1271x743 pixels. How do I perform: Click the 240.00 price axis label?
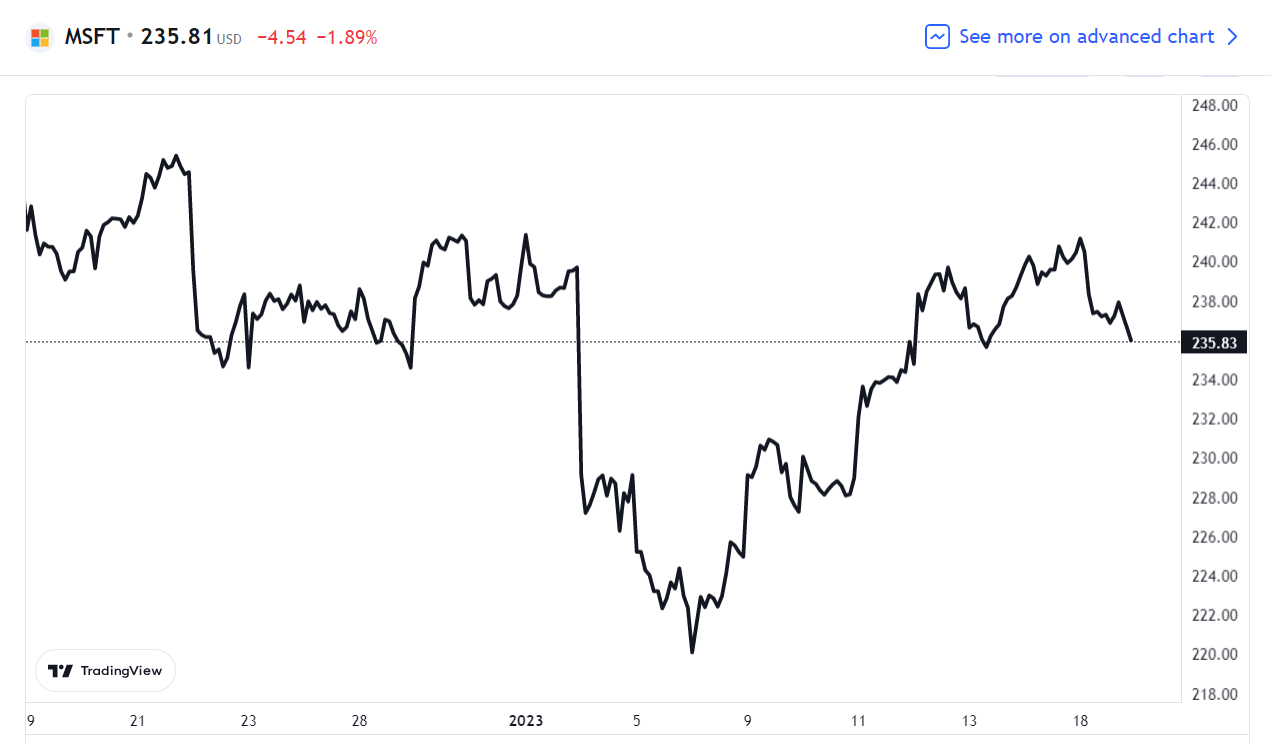(x=1214, y=262)
